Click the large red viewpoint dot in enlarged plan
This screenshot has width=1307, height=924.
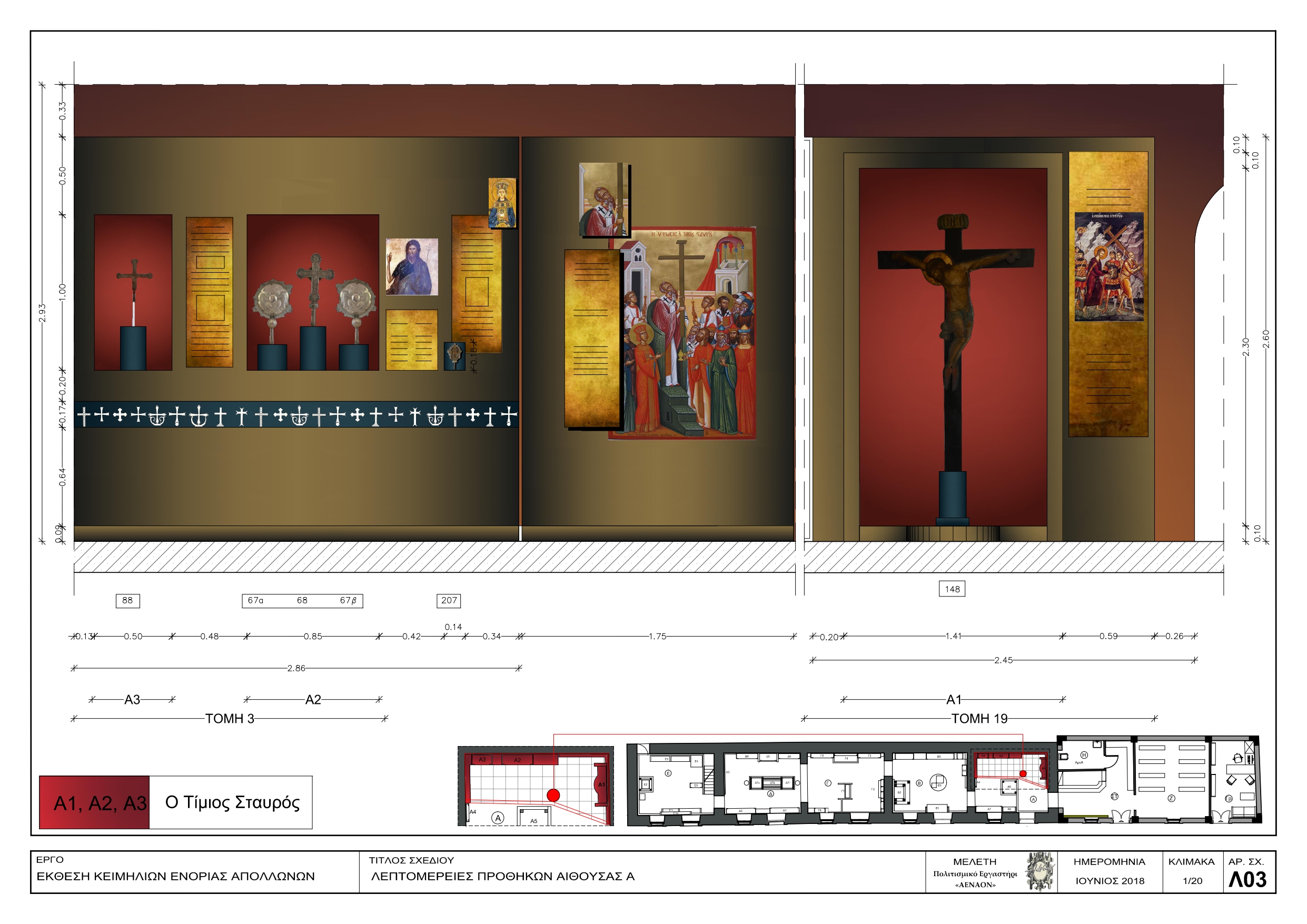[x=553, y=795]
